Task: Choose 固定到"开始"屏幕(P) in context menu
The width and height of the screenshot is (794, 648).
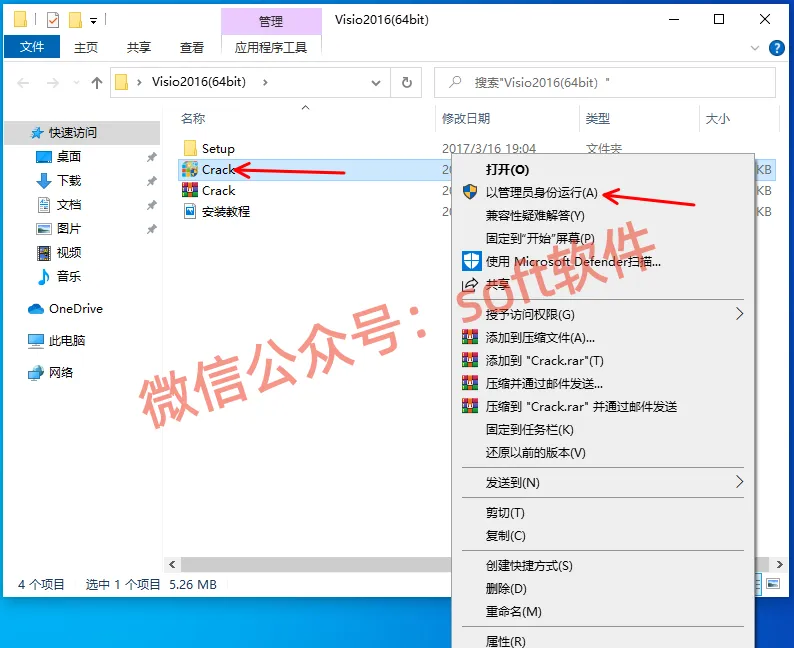Action: 540,238
